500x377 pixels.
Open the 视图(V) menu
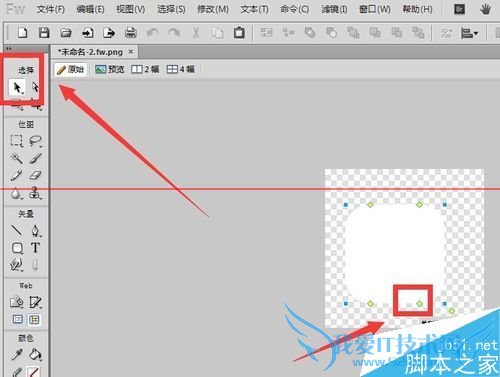(130, 9)
